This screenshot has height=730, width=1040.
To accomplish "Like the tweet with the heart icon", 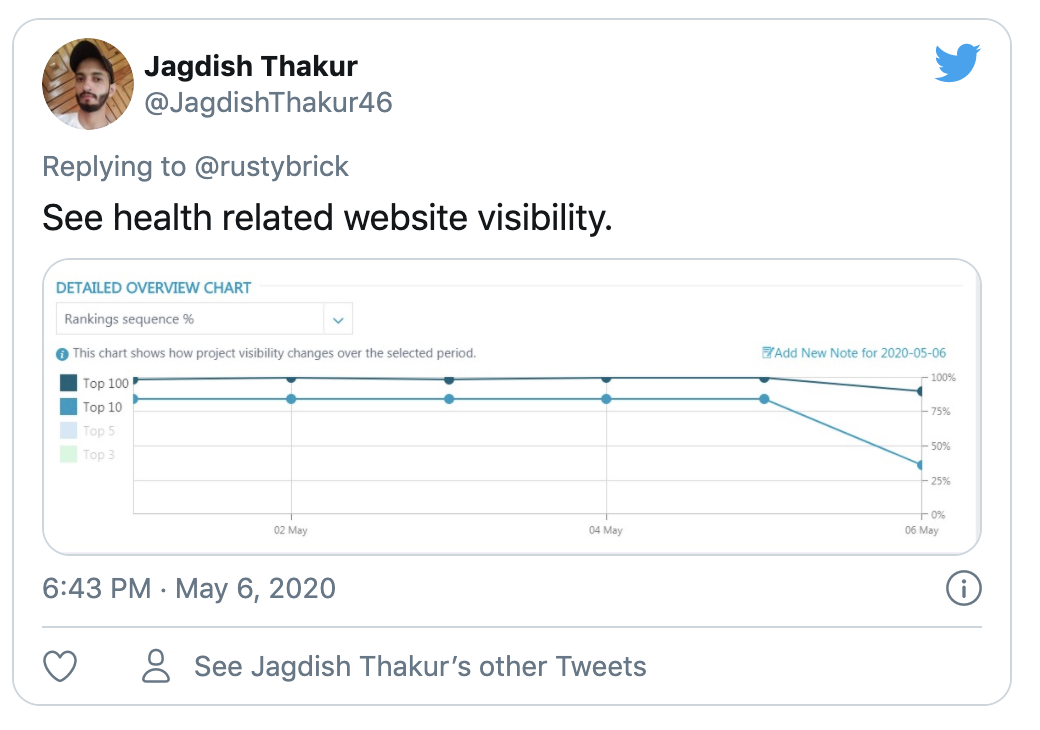I will click(61, 666).
